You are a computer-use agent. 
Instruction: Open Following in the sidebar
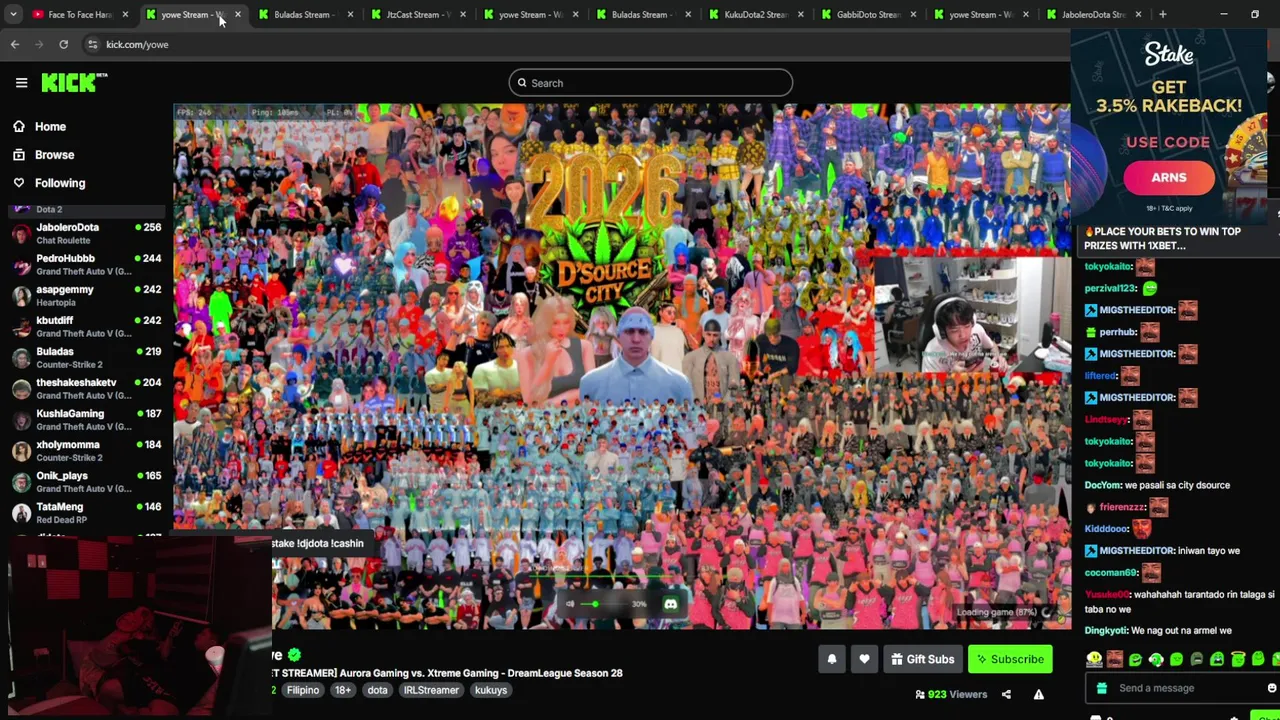[60, 183]
